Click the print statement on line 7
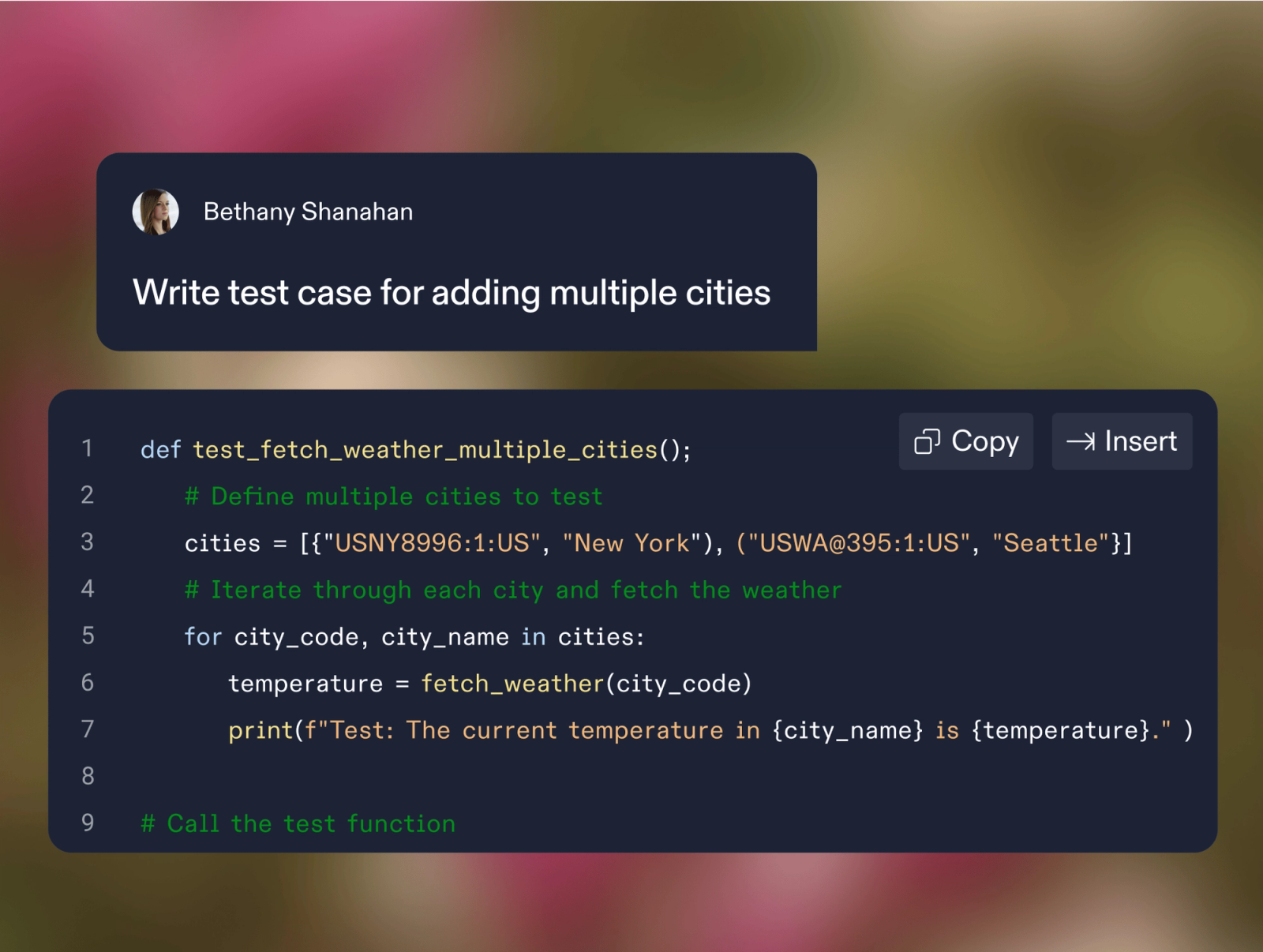 click(260, 730)
